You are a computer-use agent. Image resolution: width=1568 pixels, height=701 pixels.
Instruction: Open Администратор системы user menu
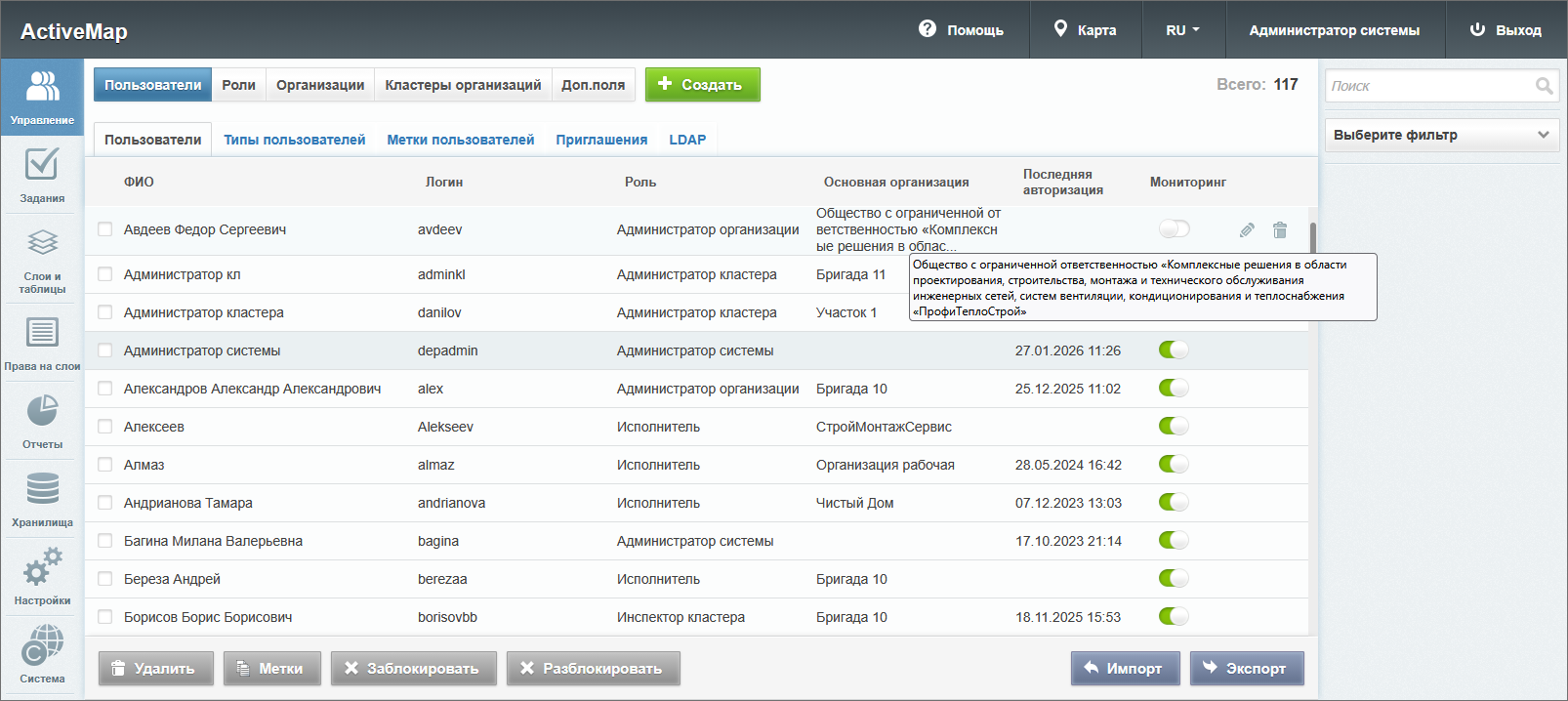point(1334,30)
